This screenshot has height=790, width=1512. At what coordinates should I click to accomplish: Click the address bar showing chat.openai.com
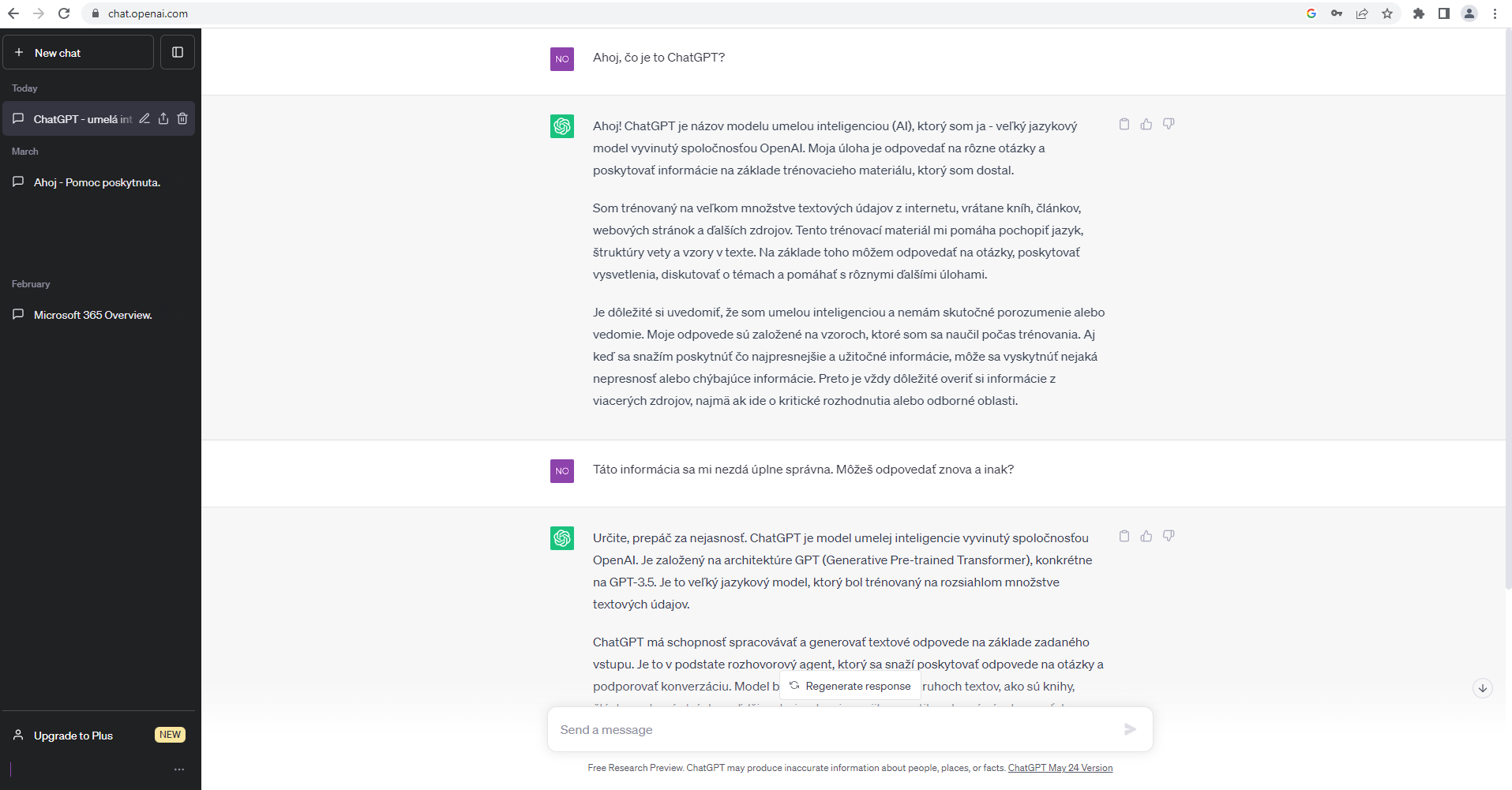pyautogui.click(x=695, y=13)
